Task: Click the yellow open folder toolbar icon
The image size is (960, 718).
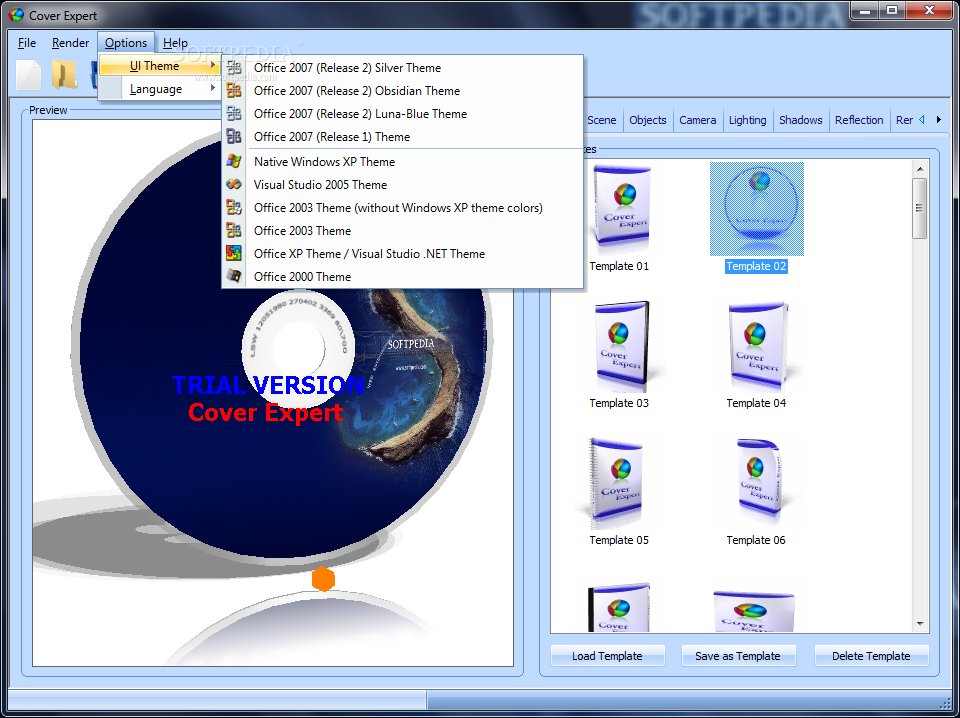Action: pos(64,75)
